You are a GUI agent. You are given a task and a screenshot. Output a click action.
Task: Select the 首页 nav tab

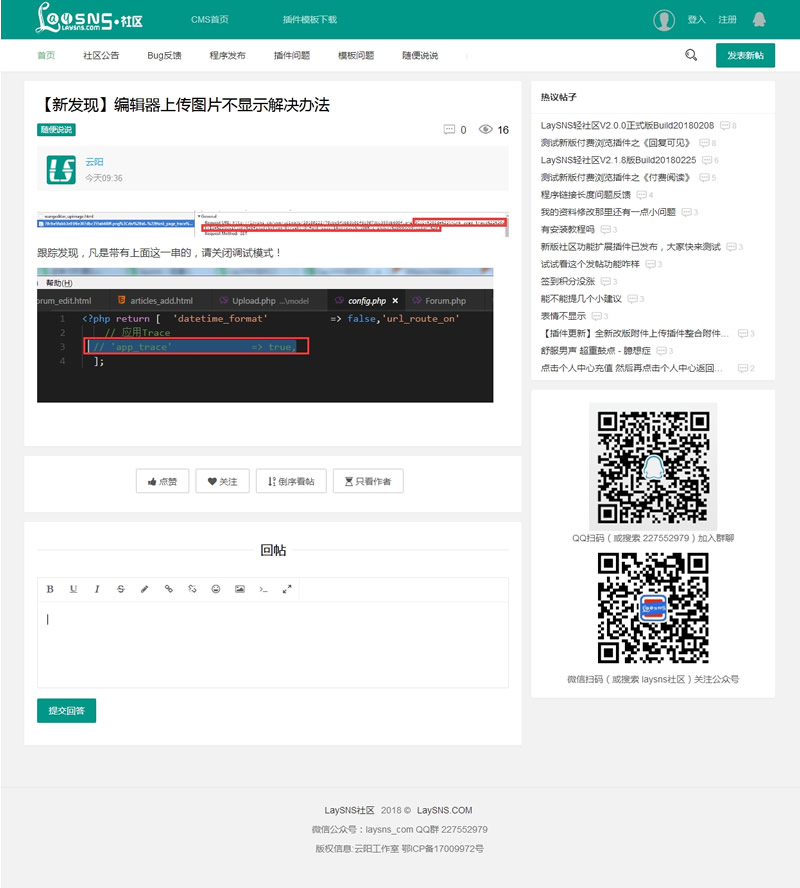coord(46,56)
